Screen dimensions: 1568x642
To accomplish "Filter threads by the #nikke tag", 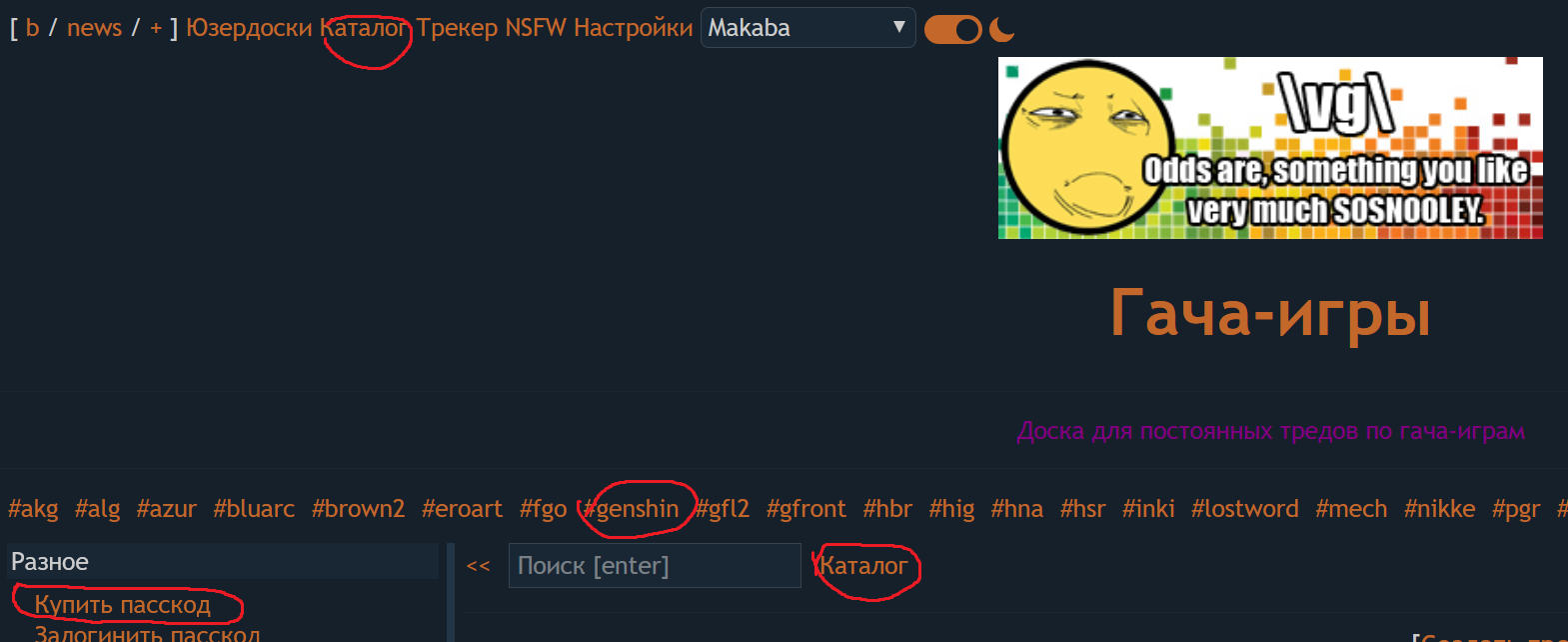I will (x=1439, y=509).
